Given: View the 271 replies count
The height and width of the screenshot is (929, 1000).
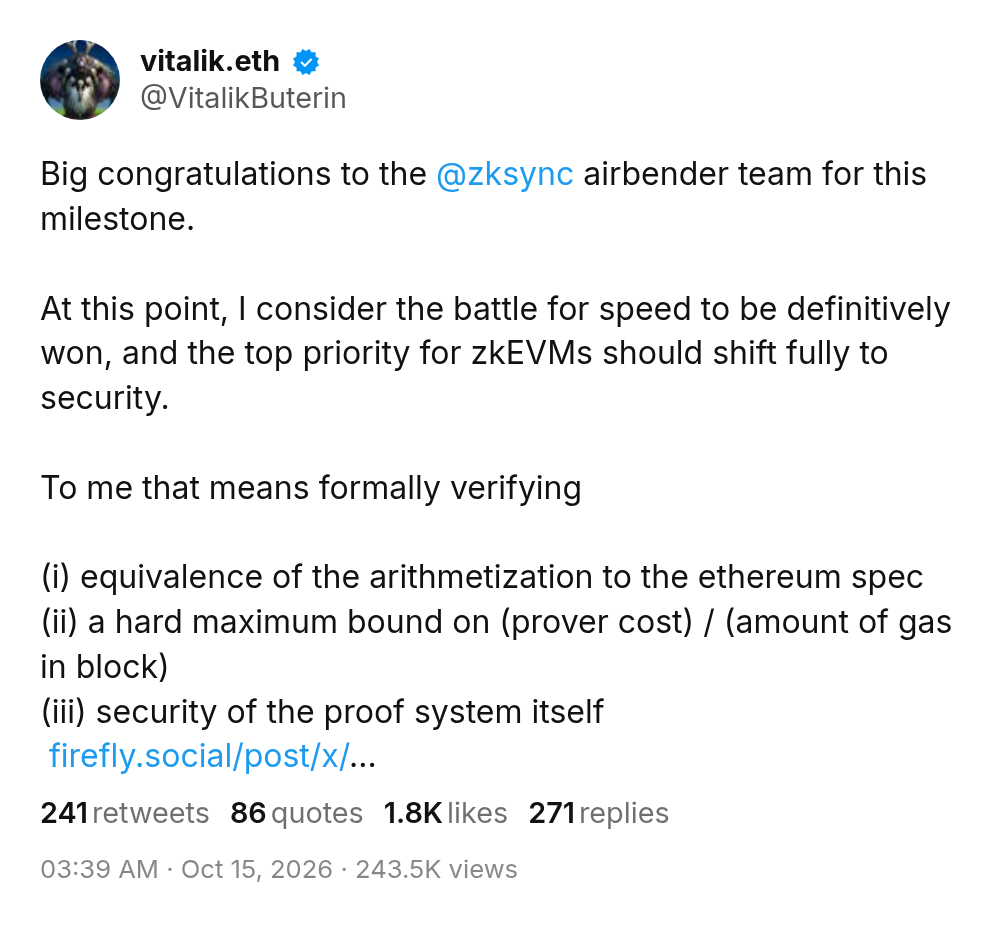Looking at the screenshot, I should coord(599,813).
